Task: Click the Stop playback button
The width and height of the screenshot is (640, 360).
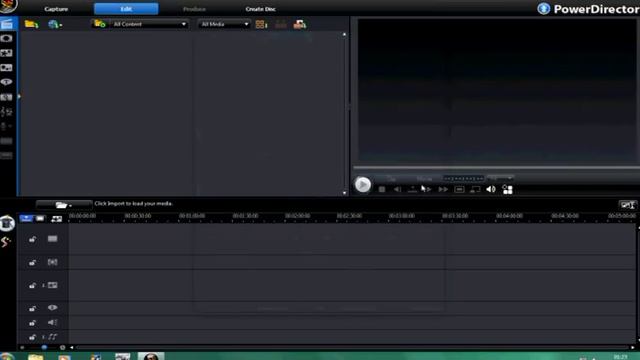Action: click(x=382, y=189)
